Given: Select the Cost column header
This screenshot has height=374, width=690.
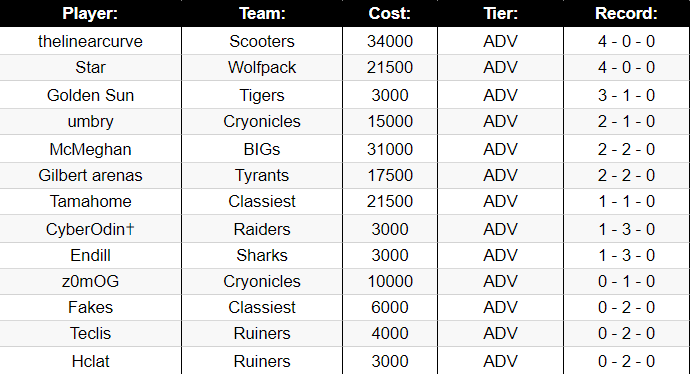Looking at the screenshot, I should pyautogui.click(x=390, y=13).
